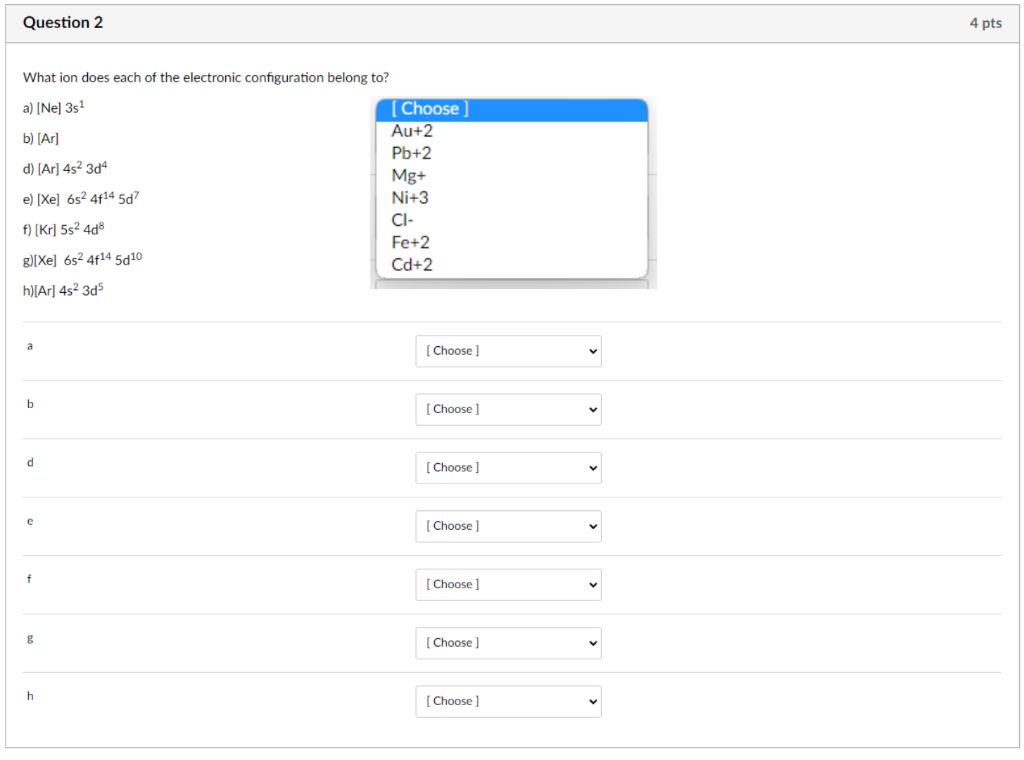
Task: Select Ni+3 in the option list
Action: pos(512,198)
